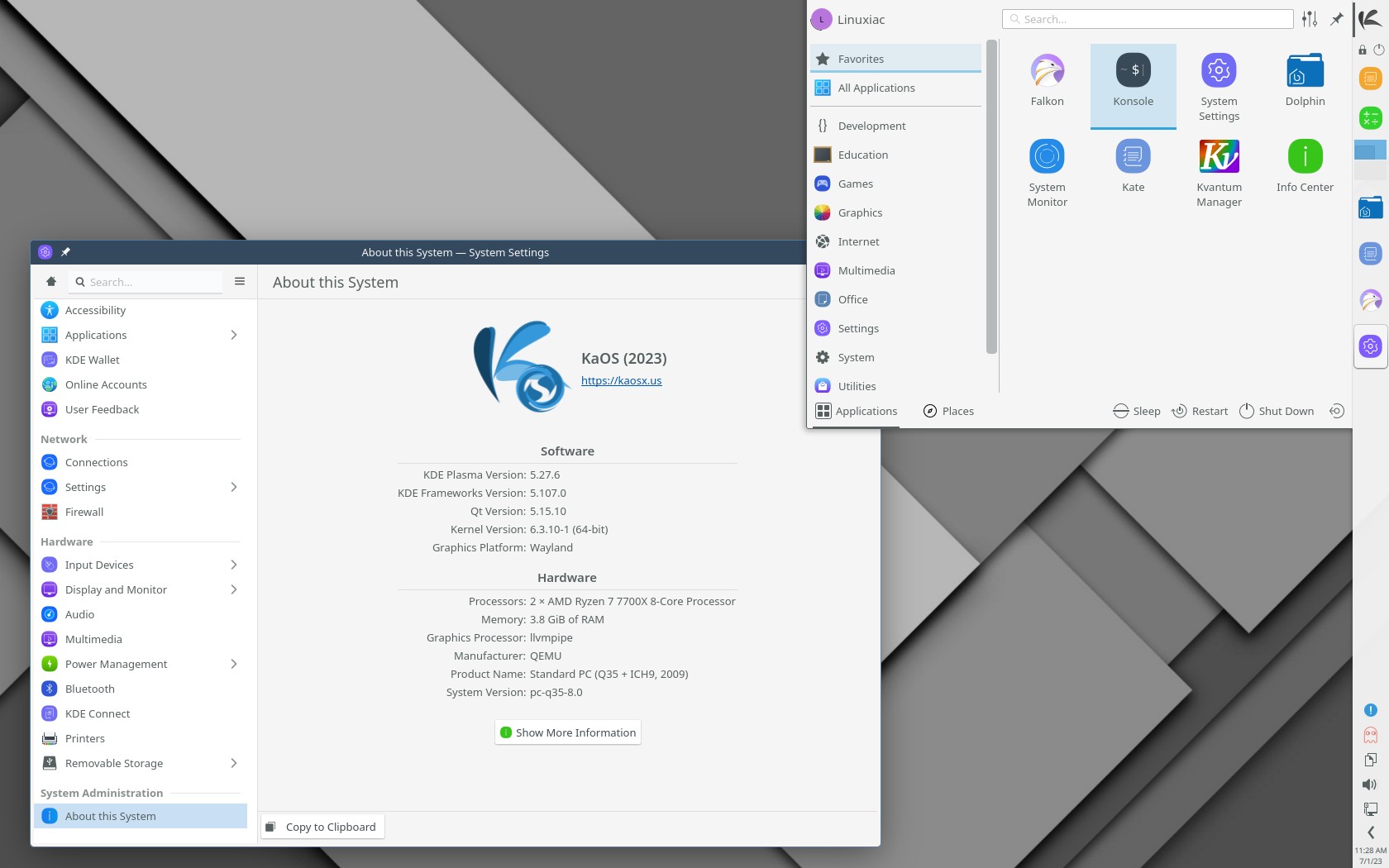This screenshot has width=1389, height=868.
Task: Open the orange notes app in side panel
Action: [1371, 79]
